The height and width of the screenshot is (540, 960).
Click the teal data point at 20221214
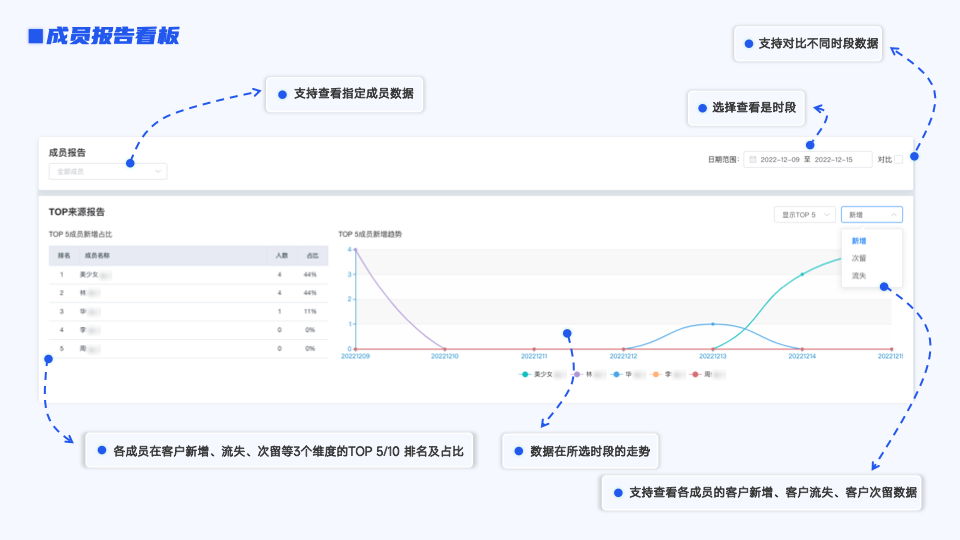tap(802, 274)
